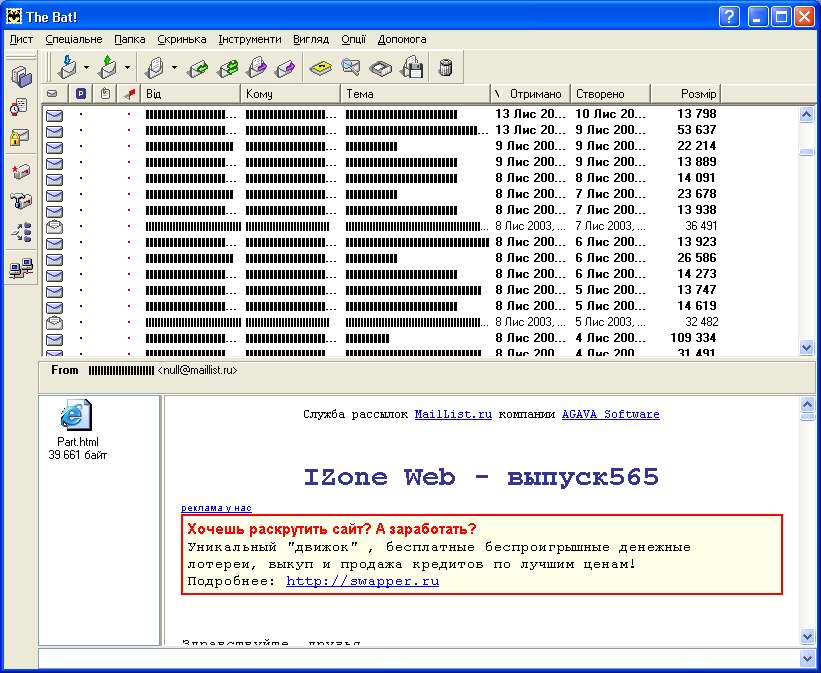Forward the selected message

tap(257, 68)
